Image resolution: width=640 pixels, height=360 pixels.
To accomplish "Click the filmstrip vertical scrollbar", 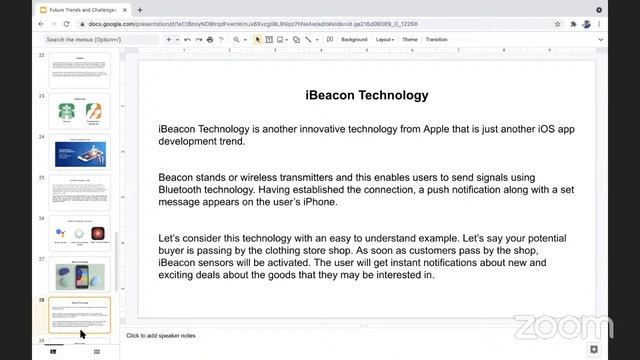I will (116, 261).
